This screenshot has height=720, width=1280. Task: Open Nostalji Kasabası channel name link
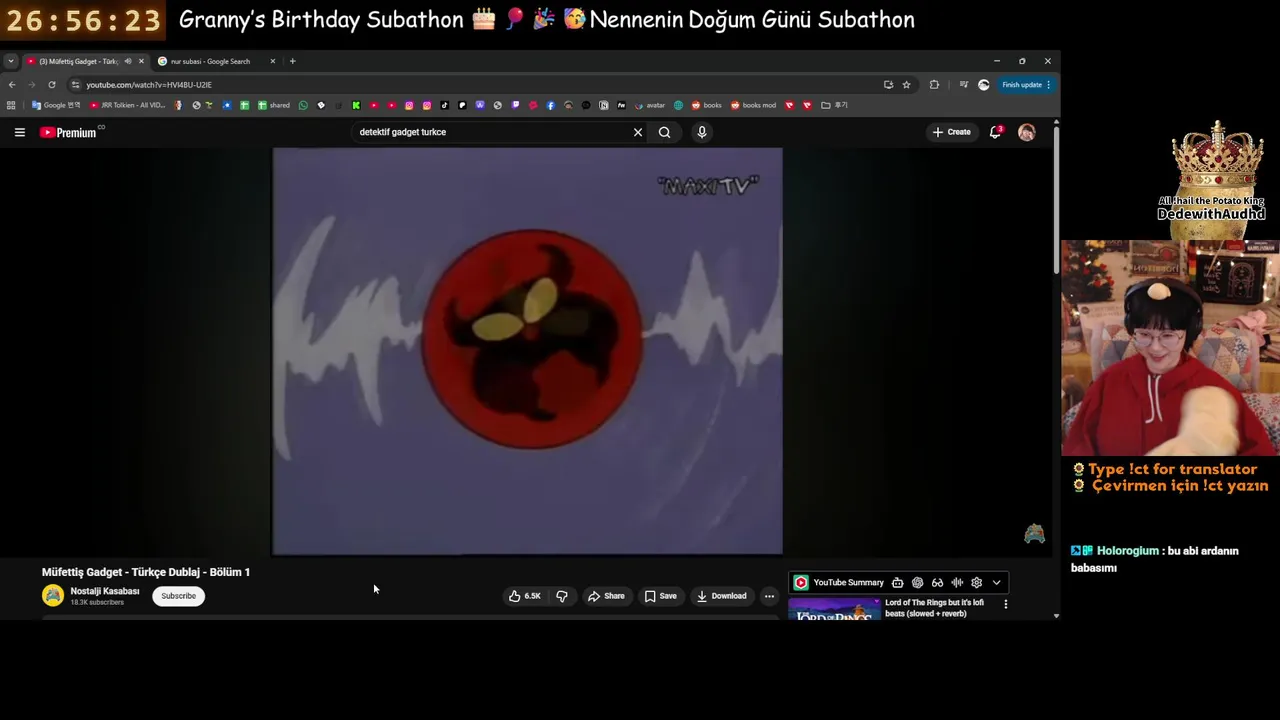[105, 591]
